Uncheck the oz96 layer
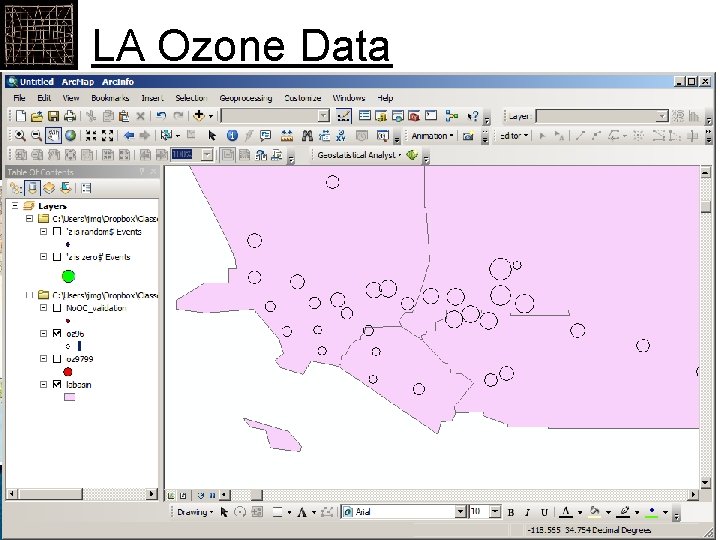Screen dimensions: 720x540 click(x=57, y=333)
